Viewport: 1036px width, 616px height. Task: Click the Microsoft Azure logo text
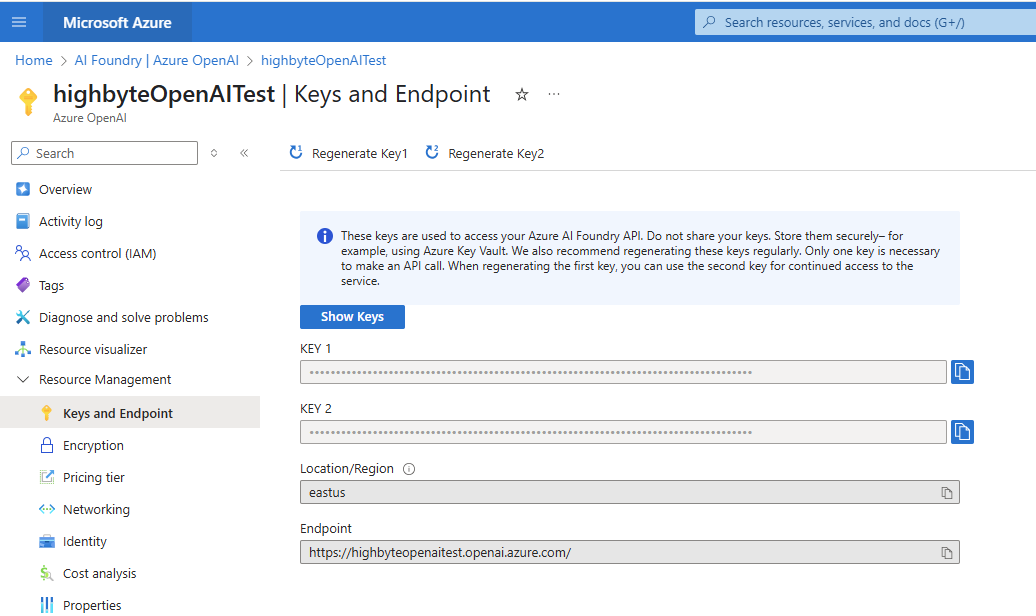pyautogui.click(x=117, y=22)
